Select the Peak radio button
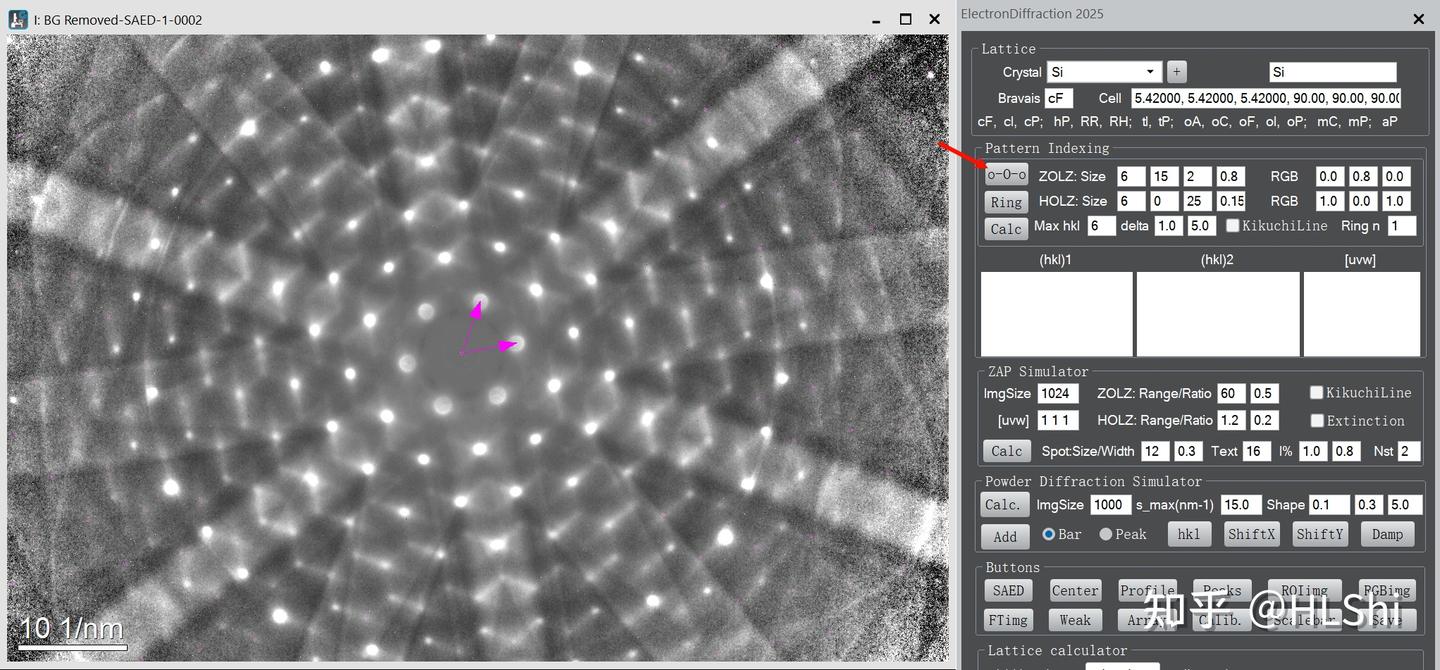The height and width of the screenshot is (670, 1440). click(x=1106, y=534)
